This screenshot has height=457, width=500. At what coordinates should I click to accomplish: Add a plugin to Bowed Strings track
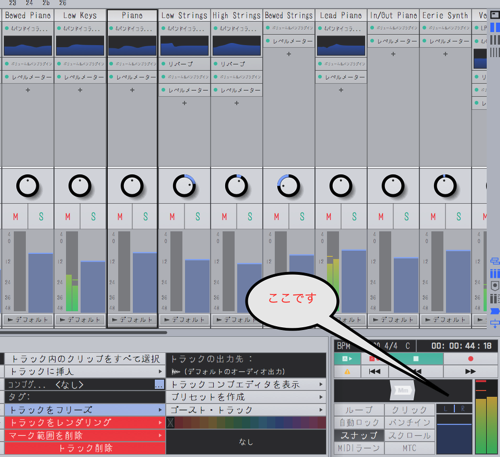289,54
